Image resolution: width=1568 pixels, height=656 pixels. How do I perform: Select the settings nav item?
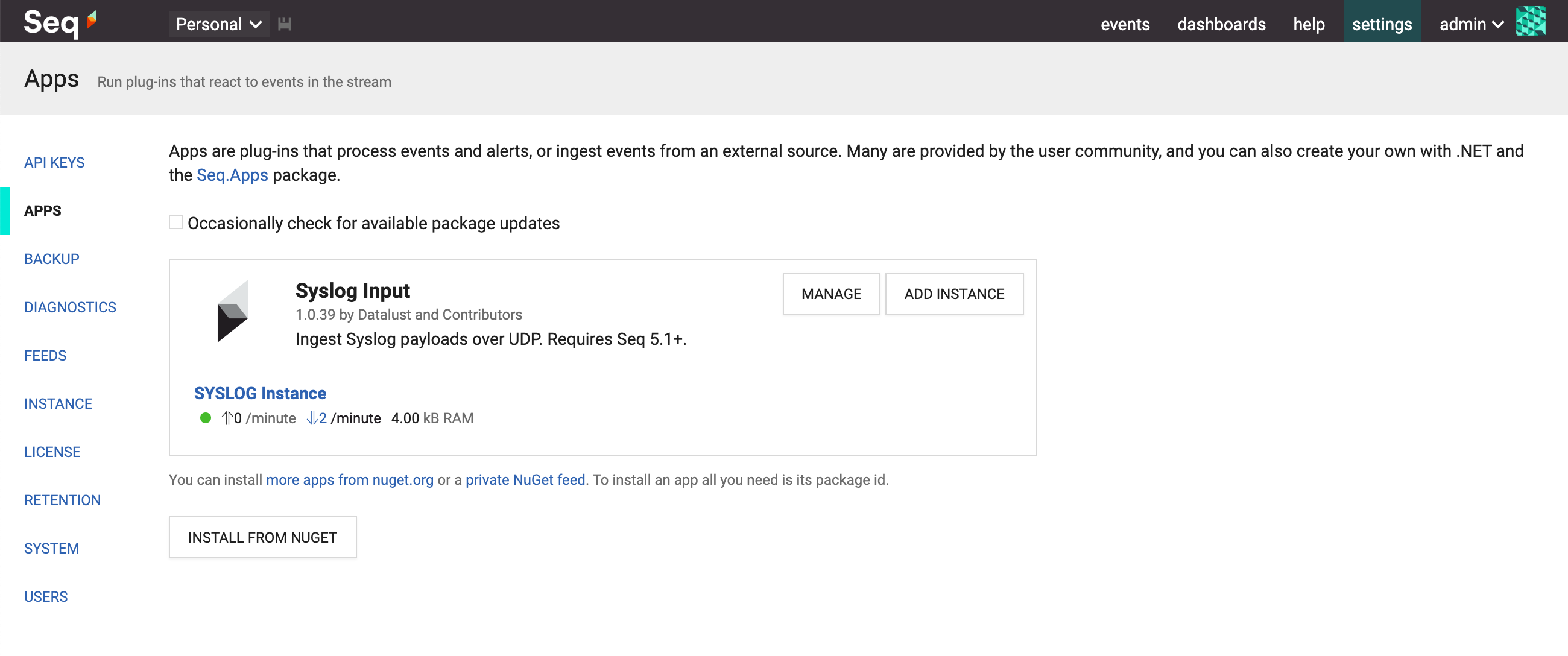point(1382,22)
